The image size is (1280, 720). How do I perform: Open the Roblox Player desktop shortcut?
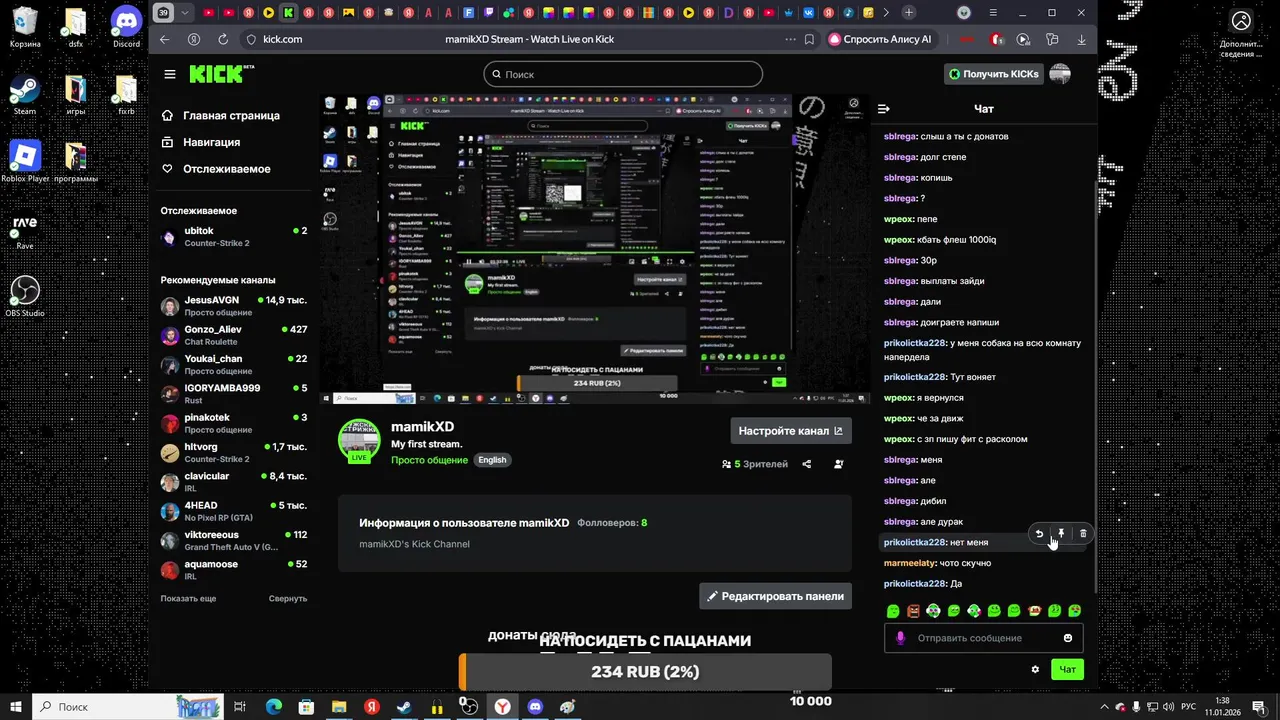pos(24,162)
